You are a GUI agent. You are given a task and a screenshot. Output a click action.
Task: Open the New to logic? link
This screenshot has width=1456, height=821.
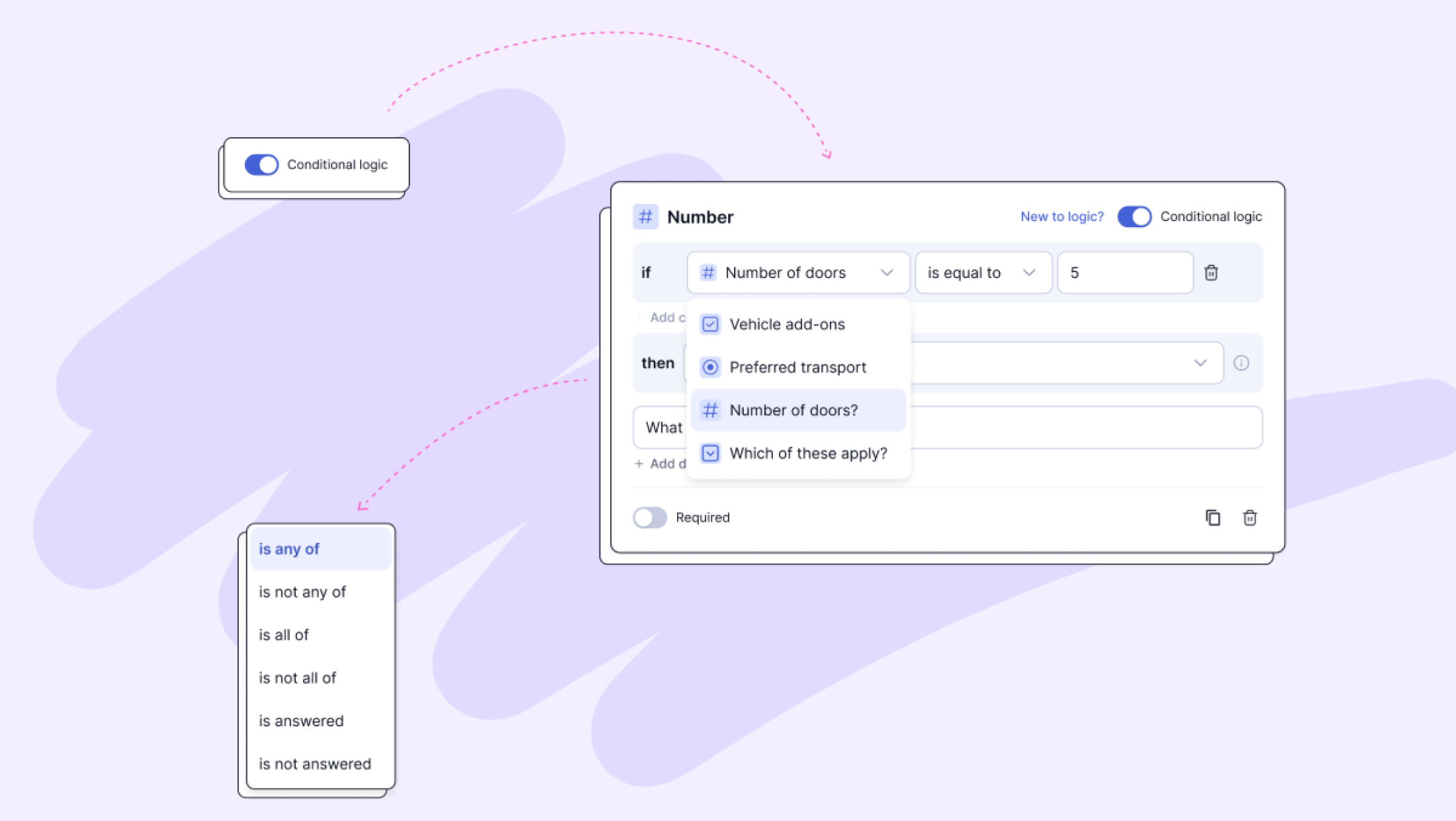(x=1061, y=217)
